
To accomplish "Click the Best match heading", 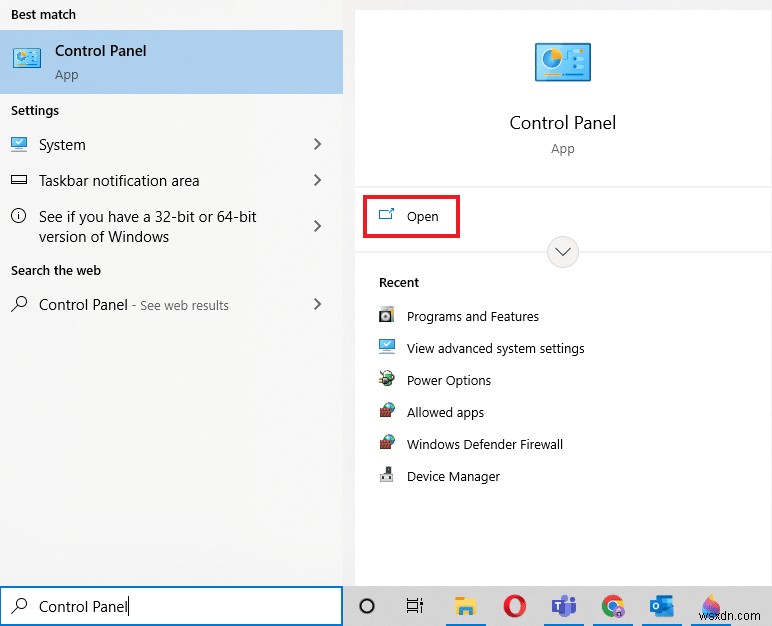I will coord(43,15).
